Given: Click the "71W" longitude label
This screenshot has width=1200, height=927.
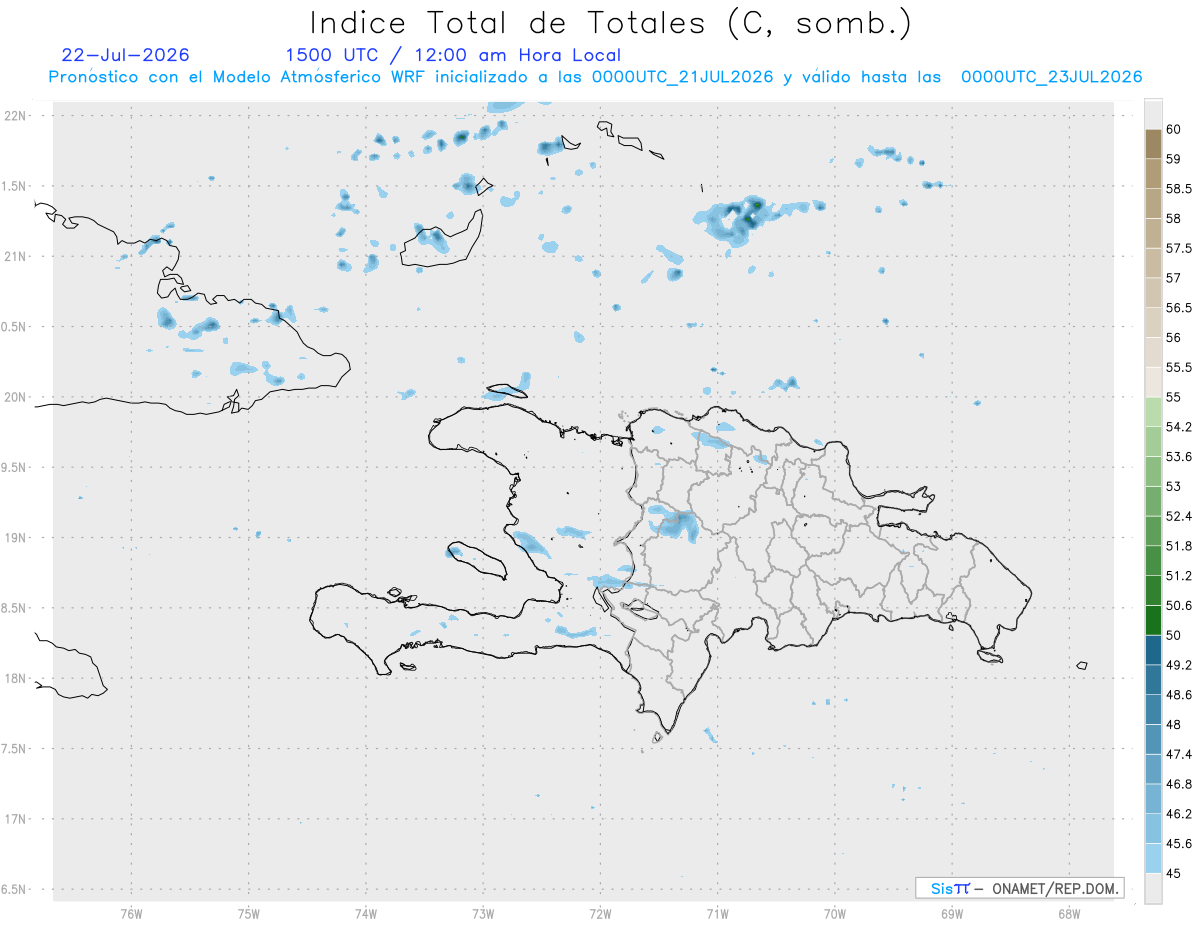Looking at the screenshot, I should (717, 914).
